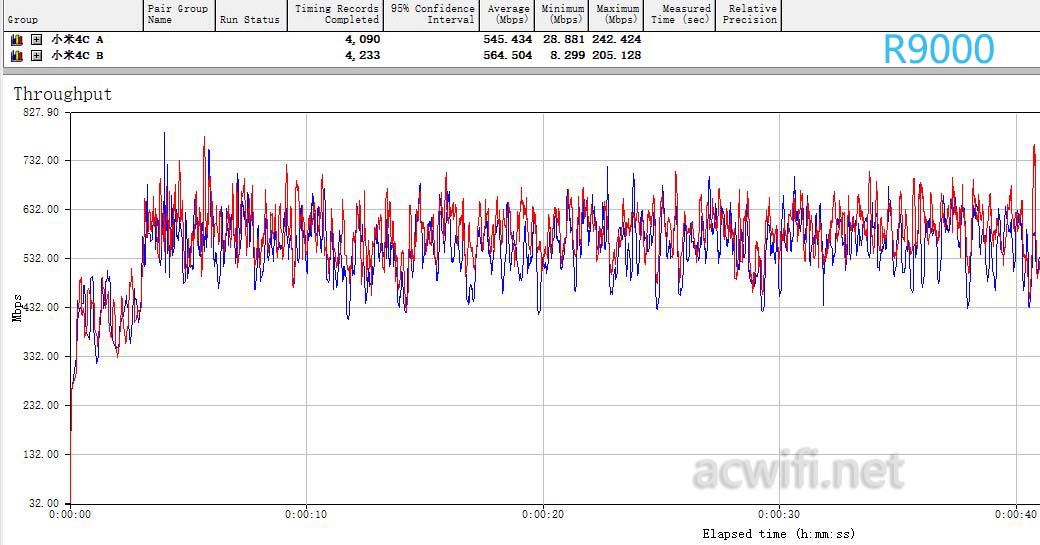
Task: Click the Minimum (Mbps) column header
Action: (562, 14)
